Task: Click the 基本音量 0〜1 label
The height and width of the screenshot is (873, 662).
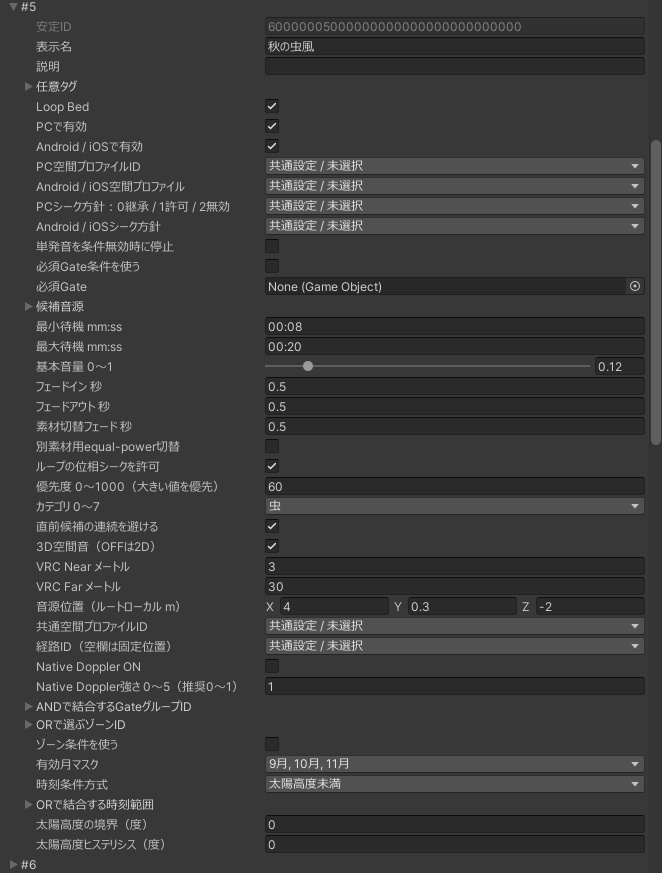Action: point(74,366)
